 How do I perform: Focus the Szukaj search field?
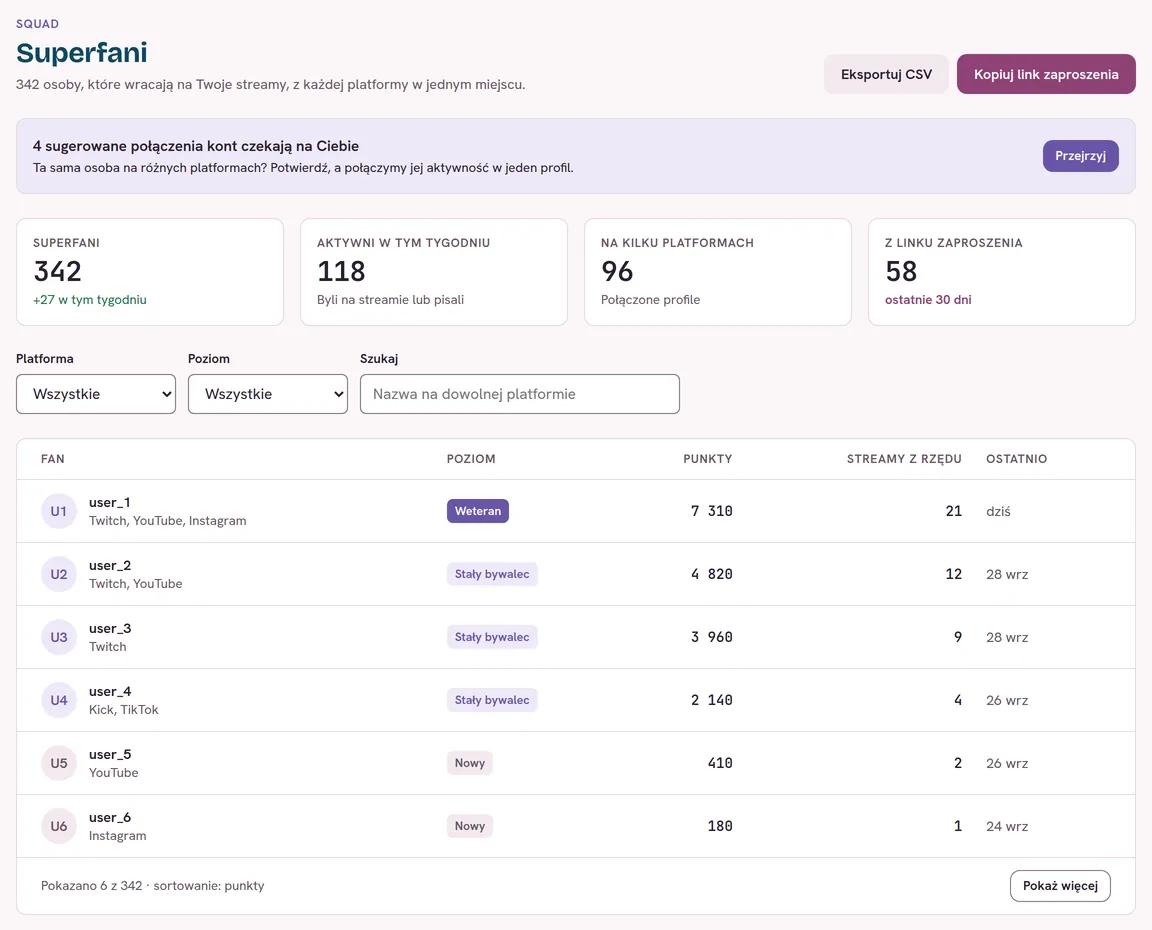click(x=520, y=394)
